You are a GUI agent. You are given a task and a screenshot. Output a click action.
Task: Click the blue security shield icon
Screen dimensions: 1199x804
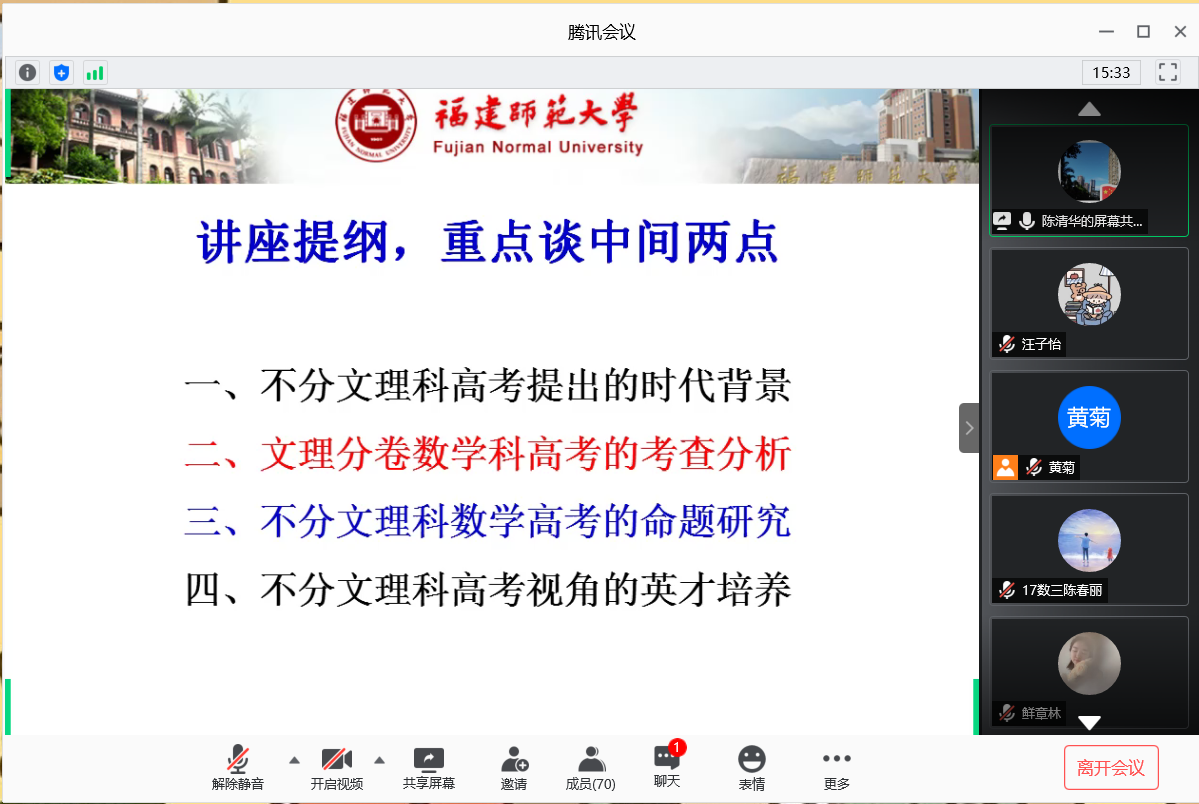61,72
